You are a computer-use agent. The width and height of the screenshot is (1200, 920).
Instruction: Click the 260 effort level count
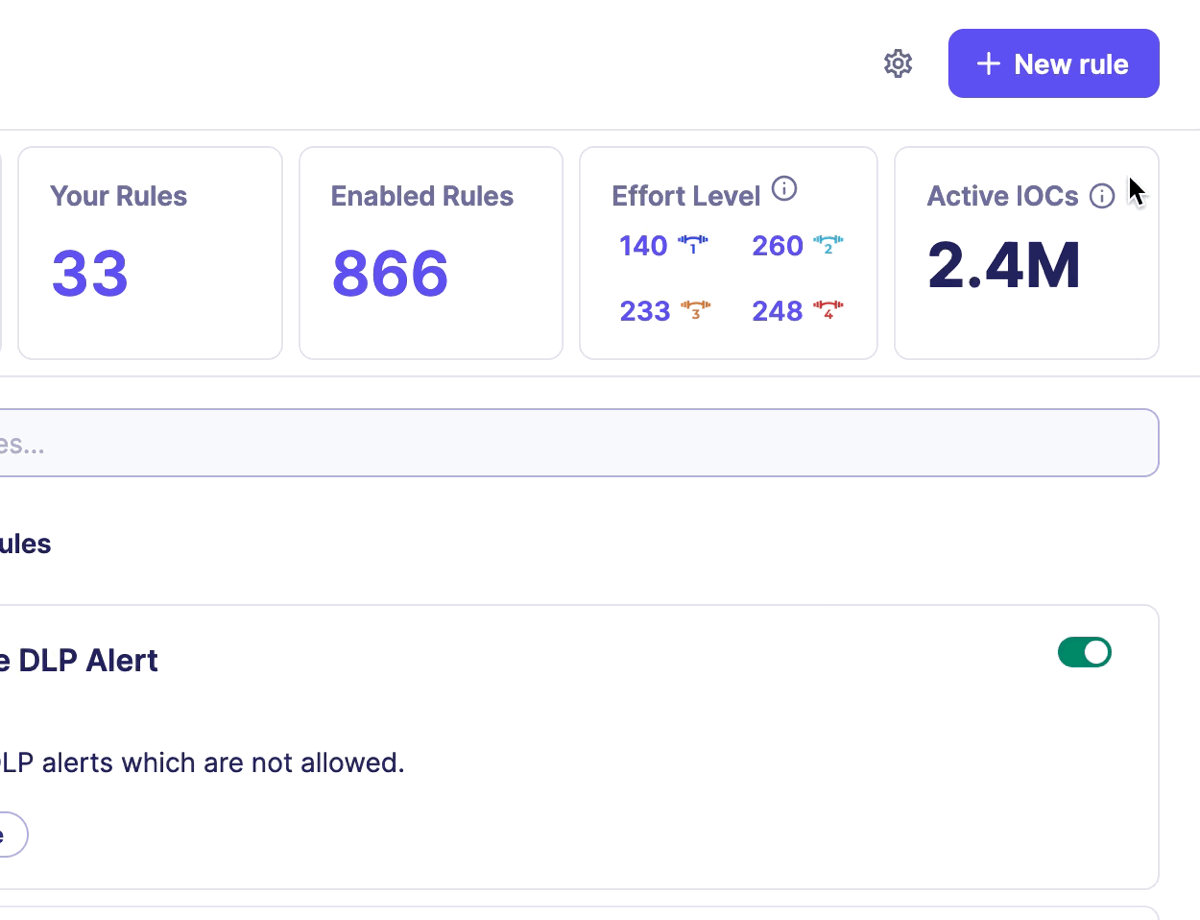777,246
